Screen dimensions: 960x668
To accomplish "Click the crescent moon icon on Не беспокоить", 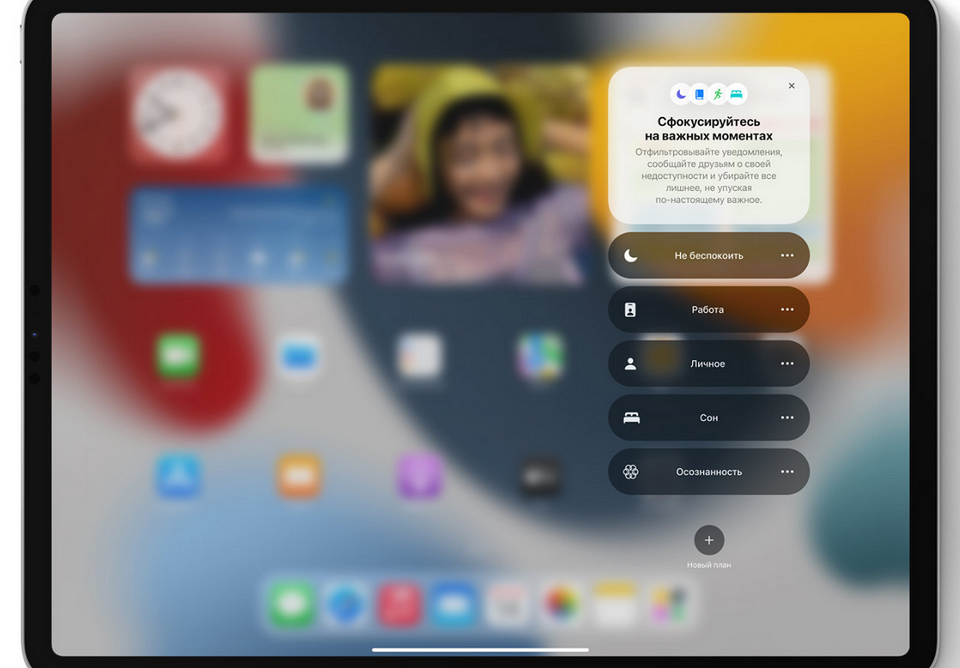I will click(x=630, y=255).
